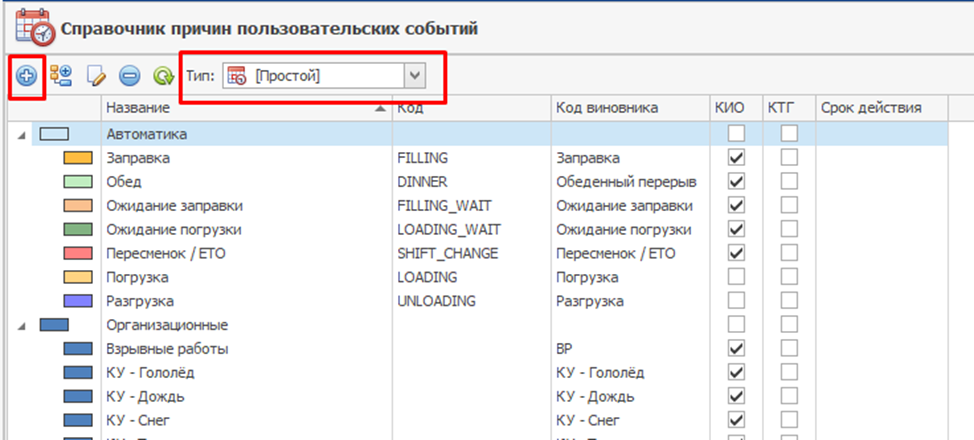974x440 pixels.
Task: Click the green Refresh icon
Action: point(162,76)
